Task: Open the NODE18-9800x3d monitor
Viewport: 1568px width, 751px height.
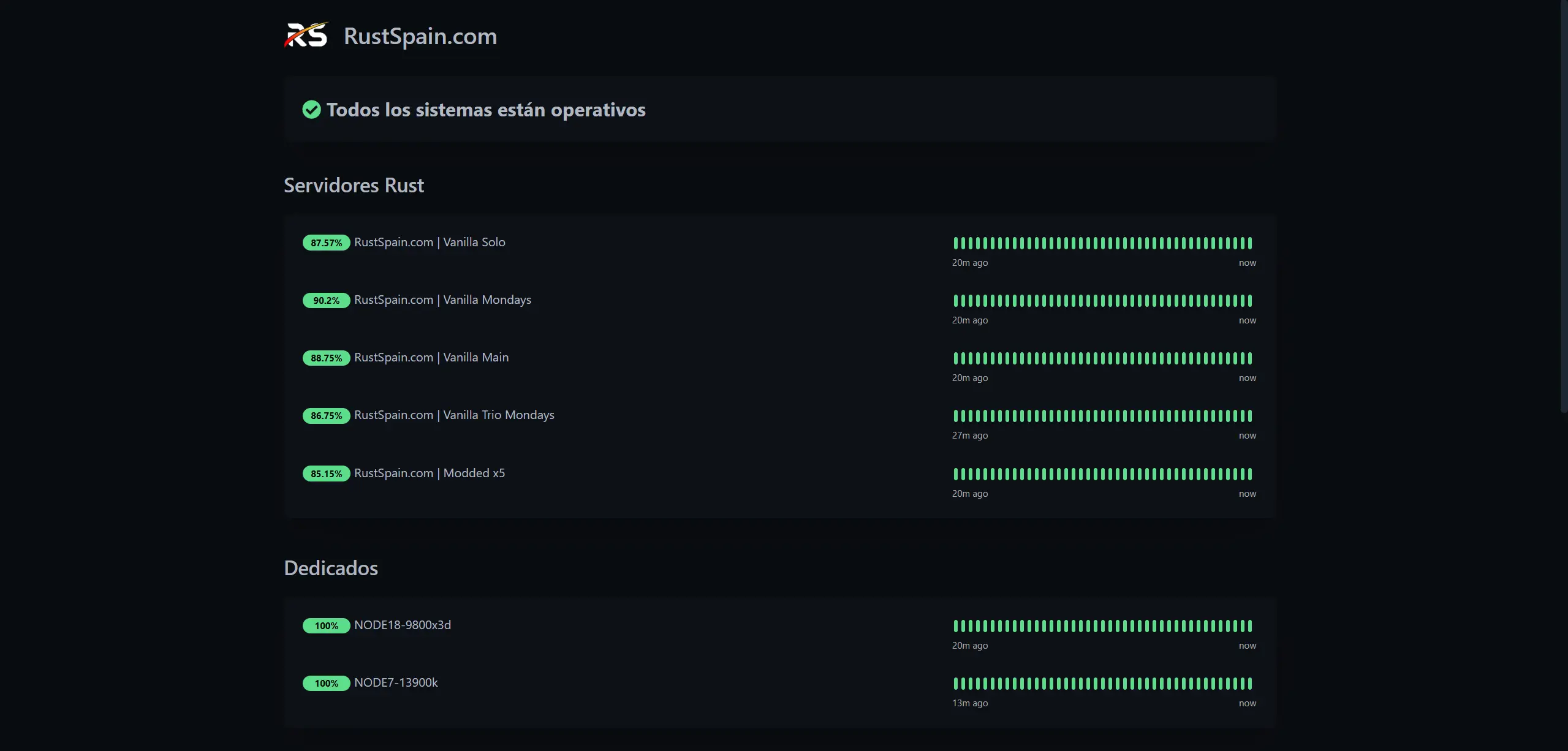Action: (x=403, y=625)
